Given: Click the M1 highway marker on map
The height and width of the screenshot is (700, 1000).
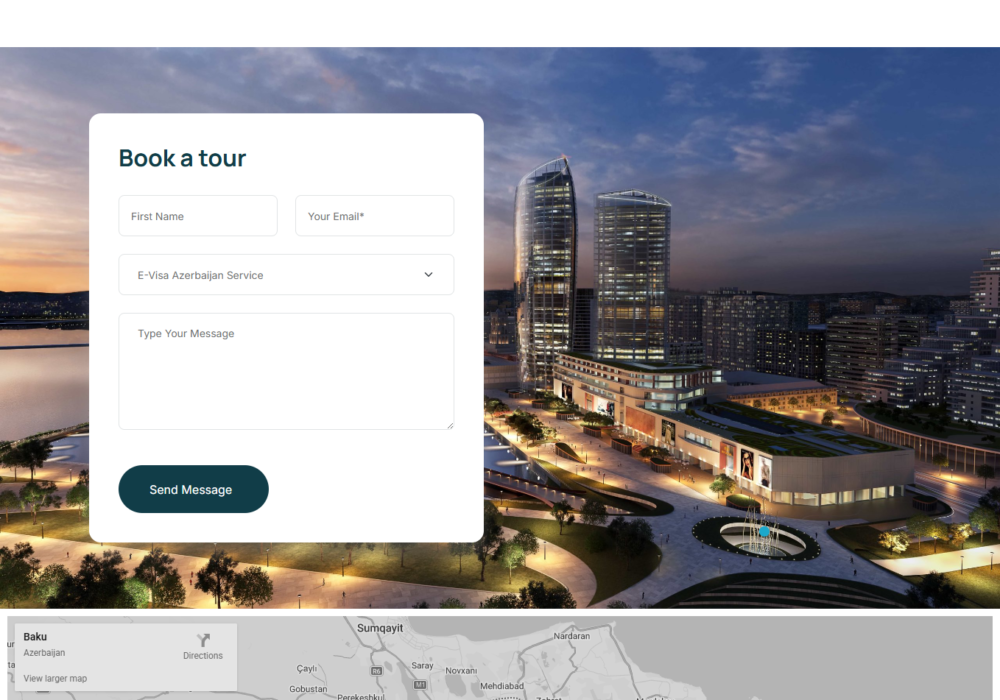Looking at the screenshot, I should (420, 685).
